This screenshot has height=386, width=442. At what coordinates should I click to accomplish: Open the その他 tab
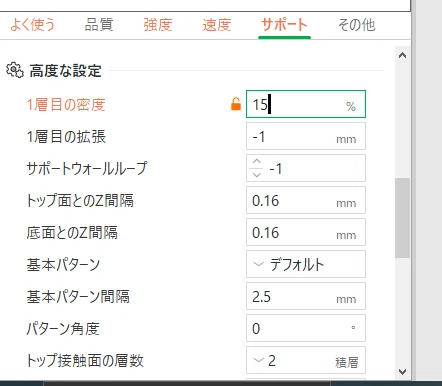pos(356,25)
